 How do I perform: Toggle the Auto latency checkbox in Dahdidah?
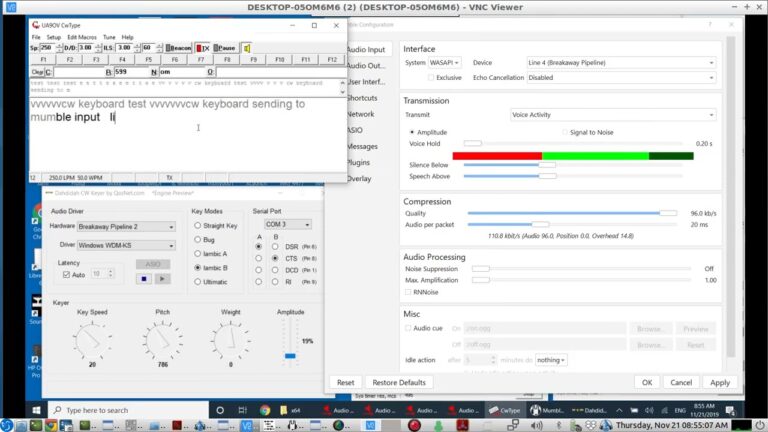click(66, 275)
